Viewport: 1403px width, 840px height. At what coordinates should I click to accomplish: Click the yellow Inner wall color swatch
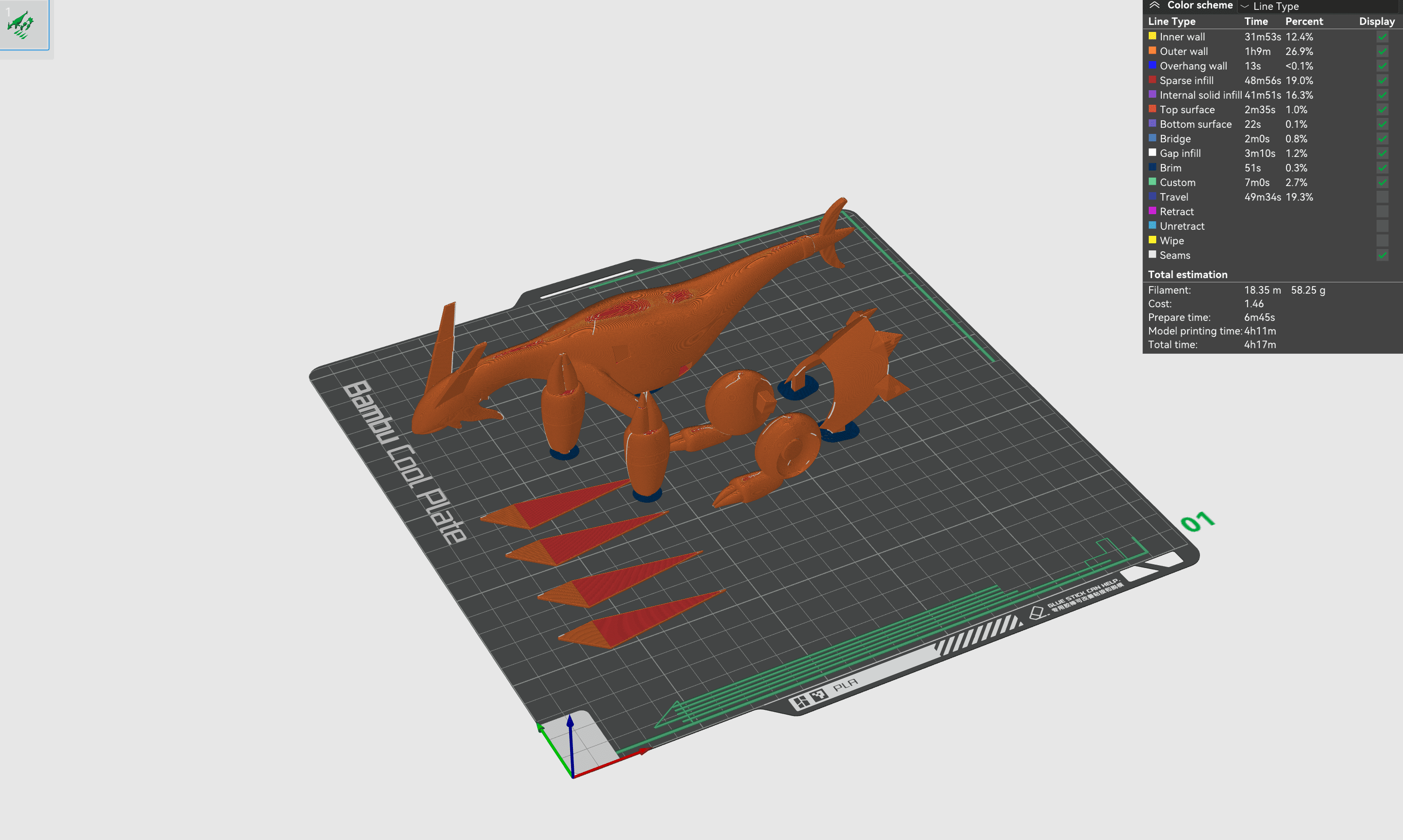(1152, 36)
